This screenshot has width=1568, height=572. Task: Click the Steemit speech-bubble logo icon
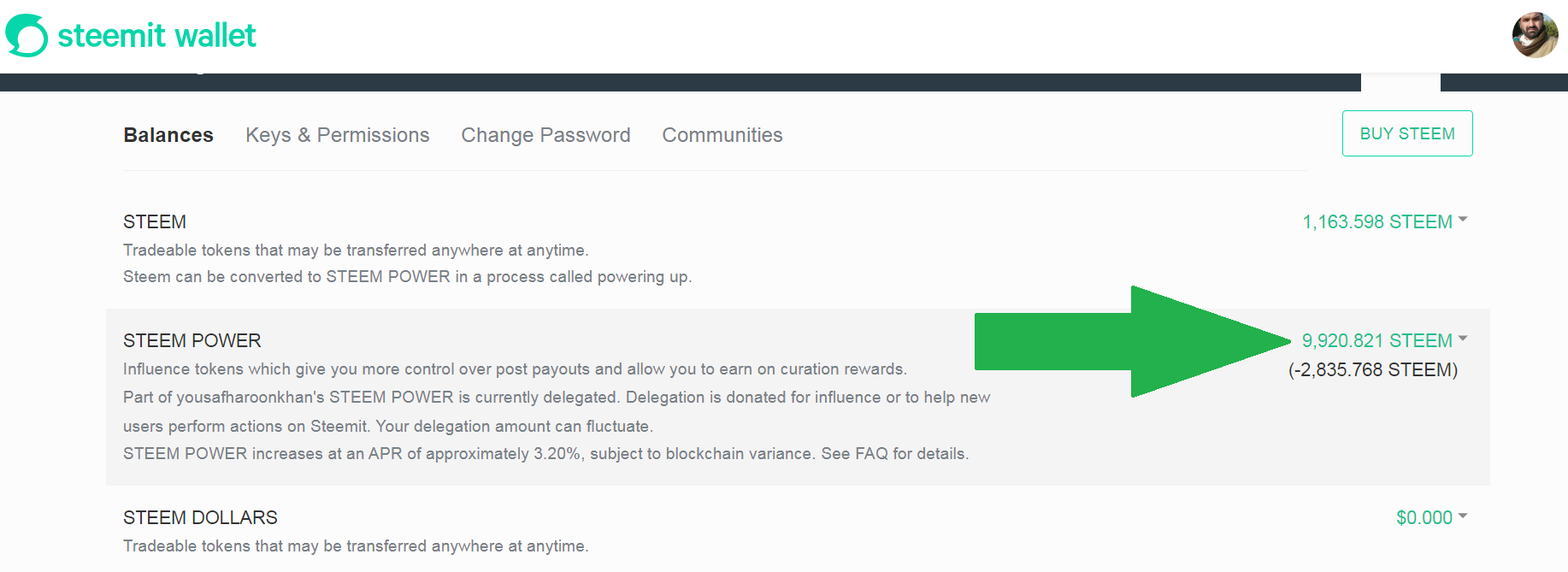pyautogui.click(x=27, y=36)
